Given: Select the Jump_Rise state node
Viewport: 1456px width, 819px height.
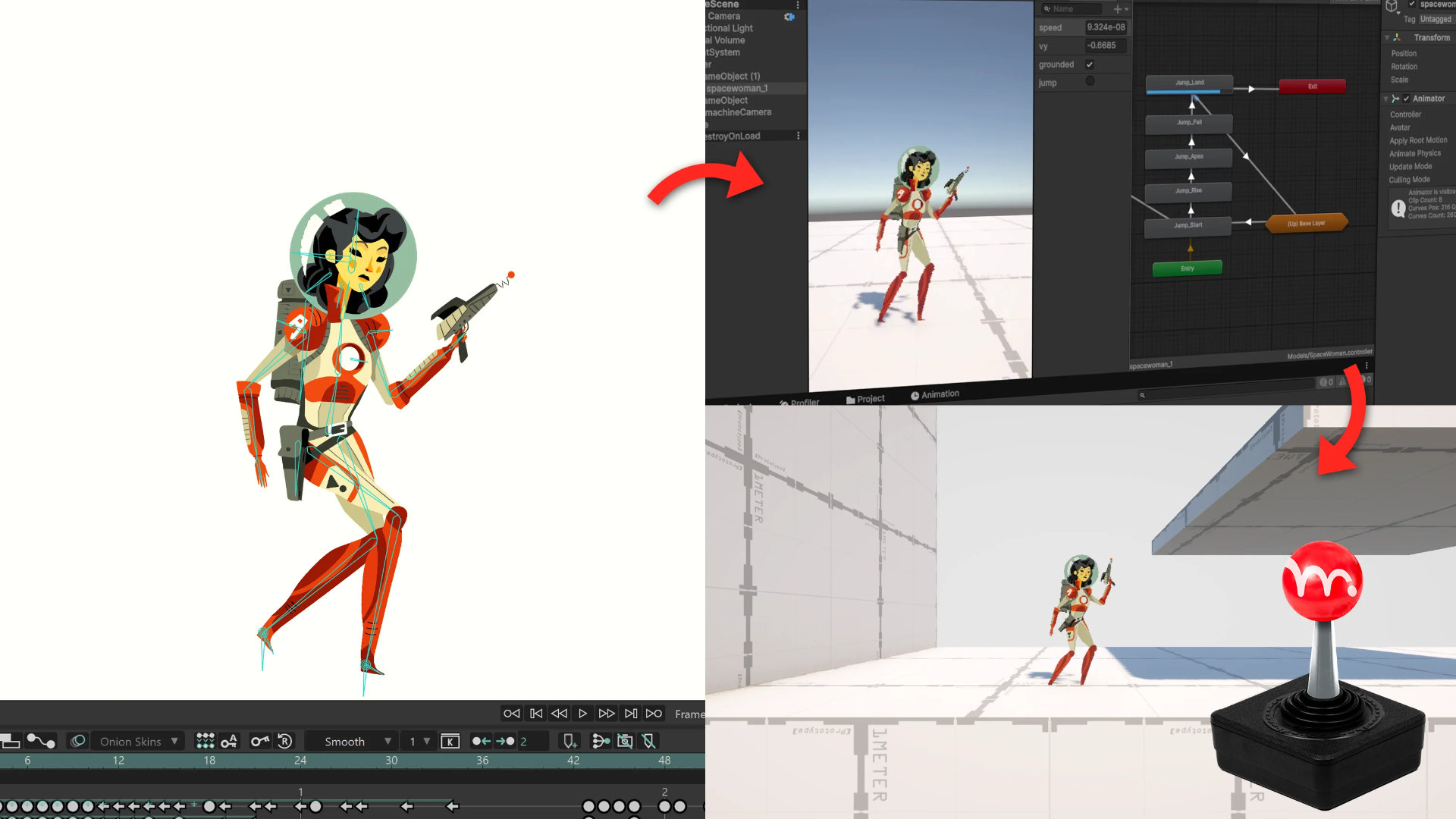Looking at the screenshot, I should pyautogui.click(x=1188, y=191).
